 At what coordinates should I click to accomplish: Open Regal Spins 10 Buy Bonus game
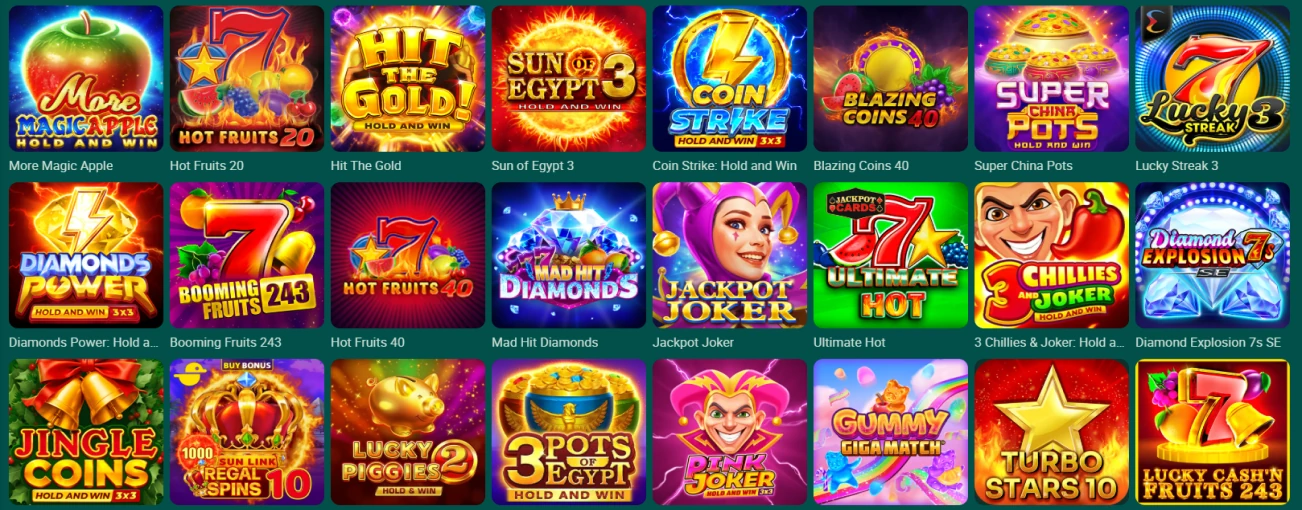247,432
